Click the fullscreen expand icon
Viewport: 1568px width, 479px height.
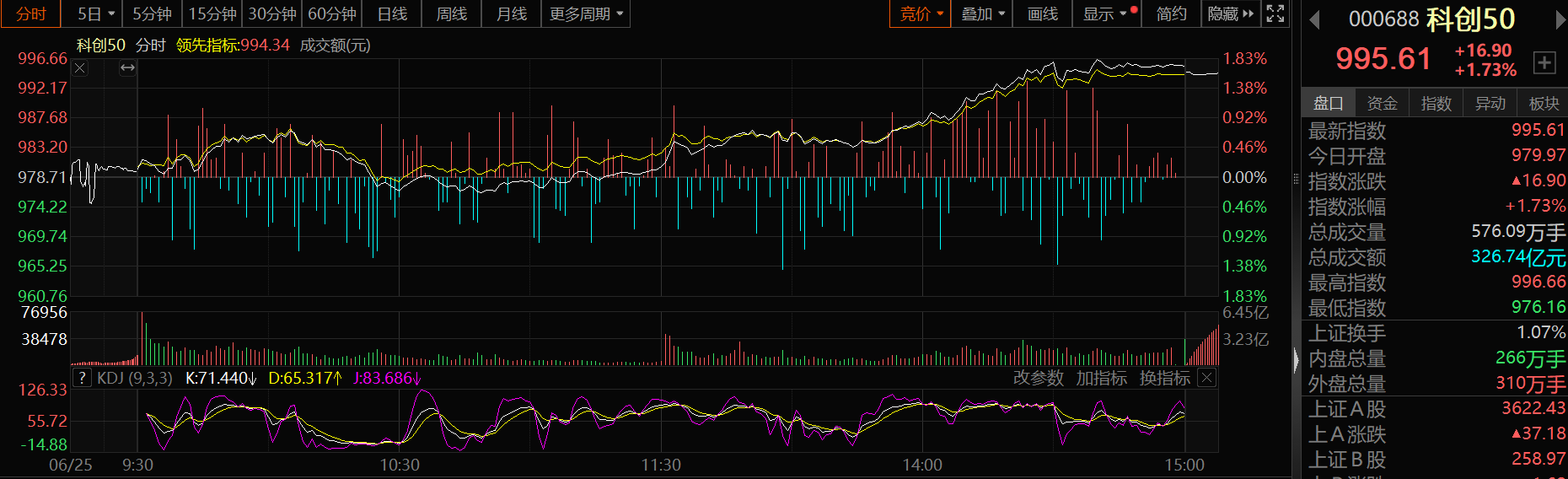[x=1275, y=13]
